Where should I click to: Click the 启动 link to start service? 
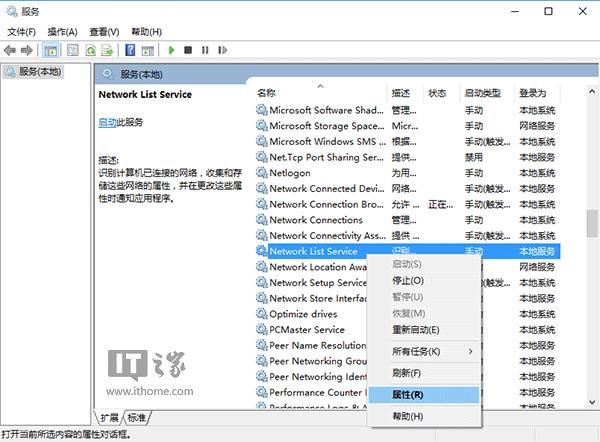point(107,122)
